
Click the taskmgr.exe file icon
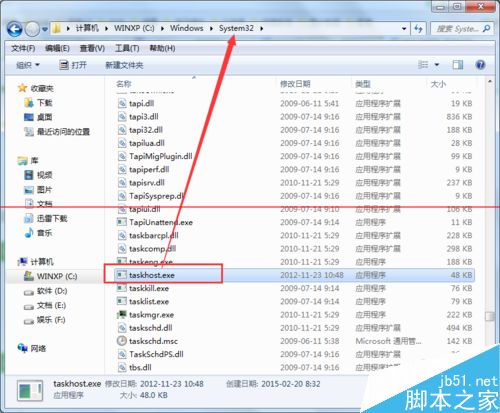[122, 314]
